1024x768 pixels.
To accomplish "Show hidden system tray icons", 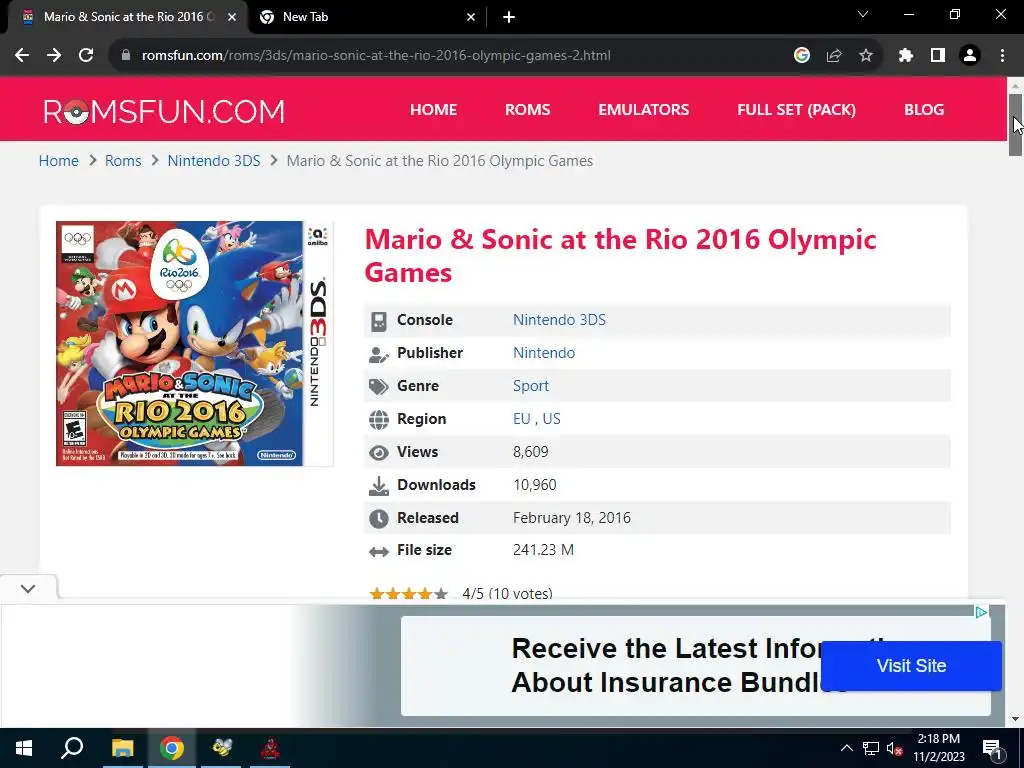I will 846,748.
